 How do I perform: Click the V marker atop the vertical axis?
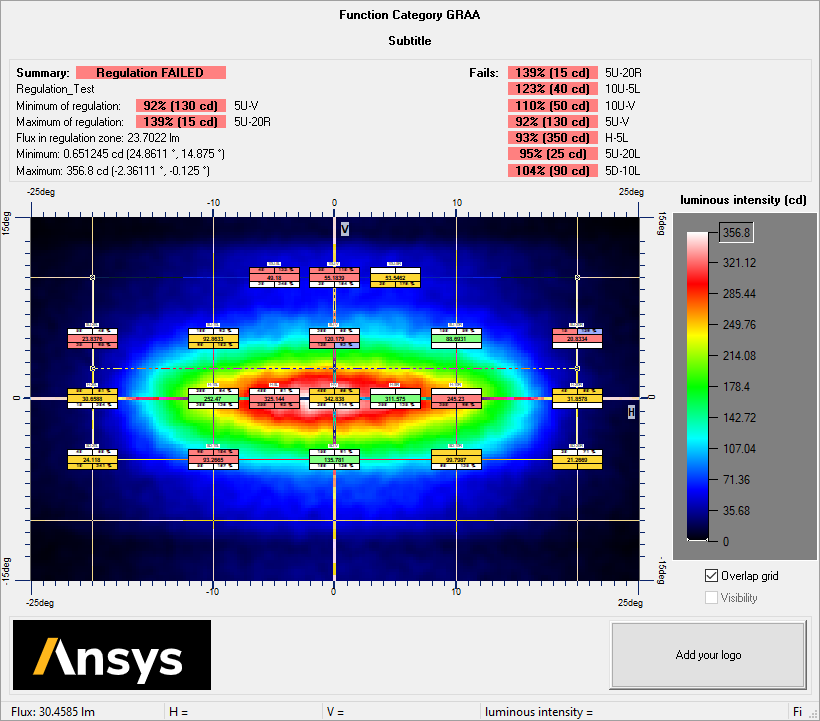coord(343,230)
